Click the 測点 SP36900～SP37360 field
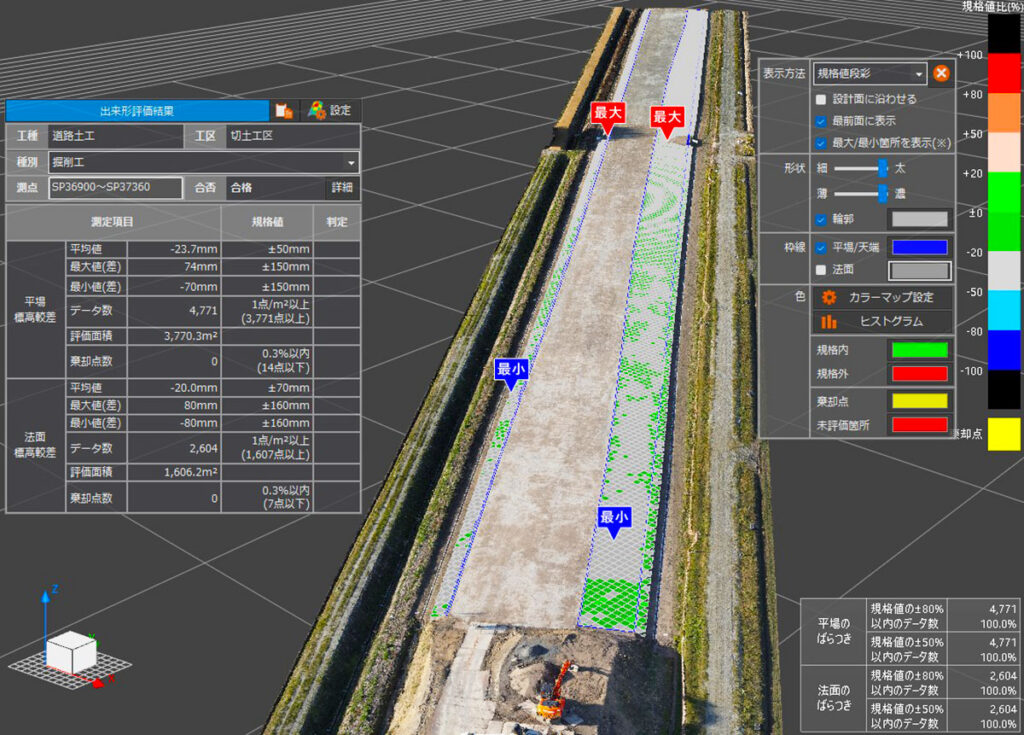The image size is (1024, 735). coord(115,187)
